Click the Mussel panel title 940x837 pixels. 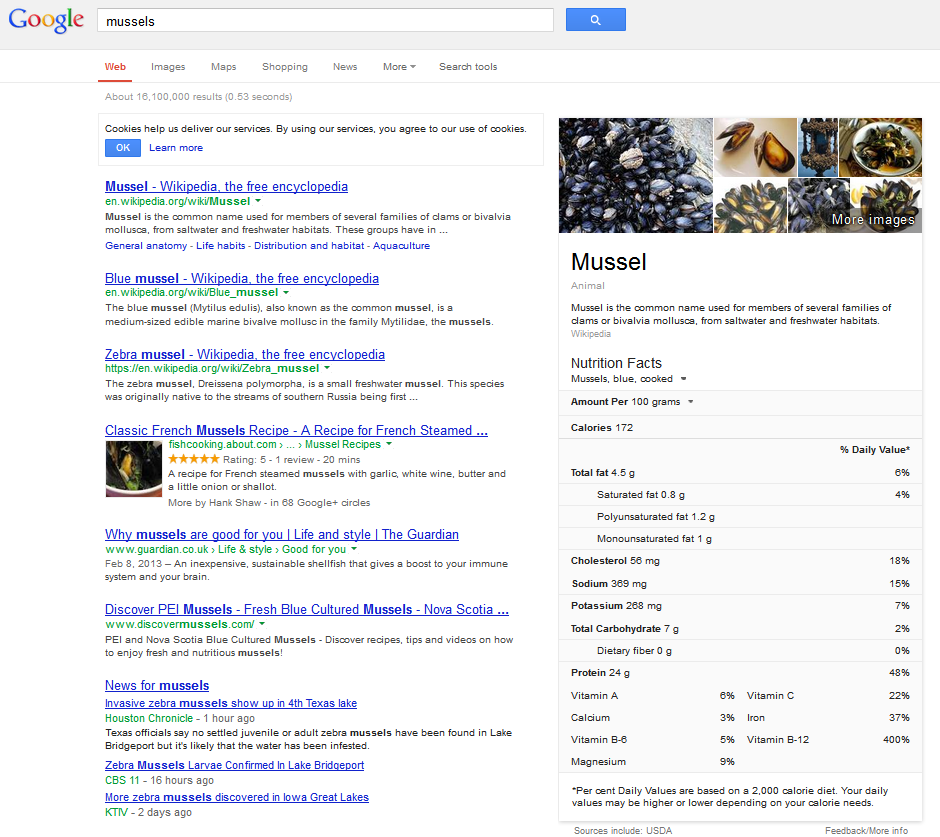(x=608, y=262)
